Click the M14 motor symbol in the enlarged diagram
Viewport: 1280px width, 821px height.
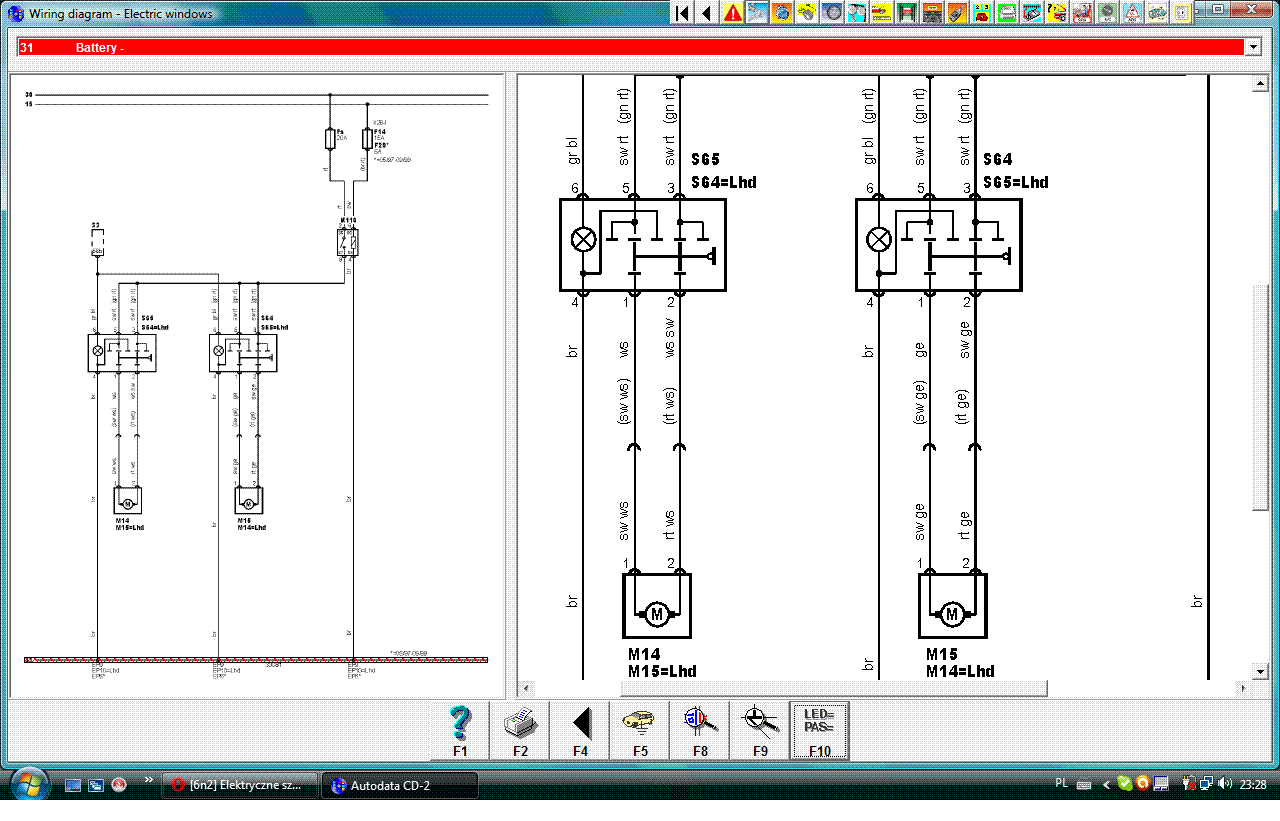pos(657,606)
